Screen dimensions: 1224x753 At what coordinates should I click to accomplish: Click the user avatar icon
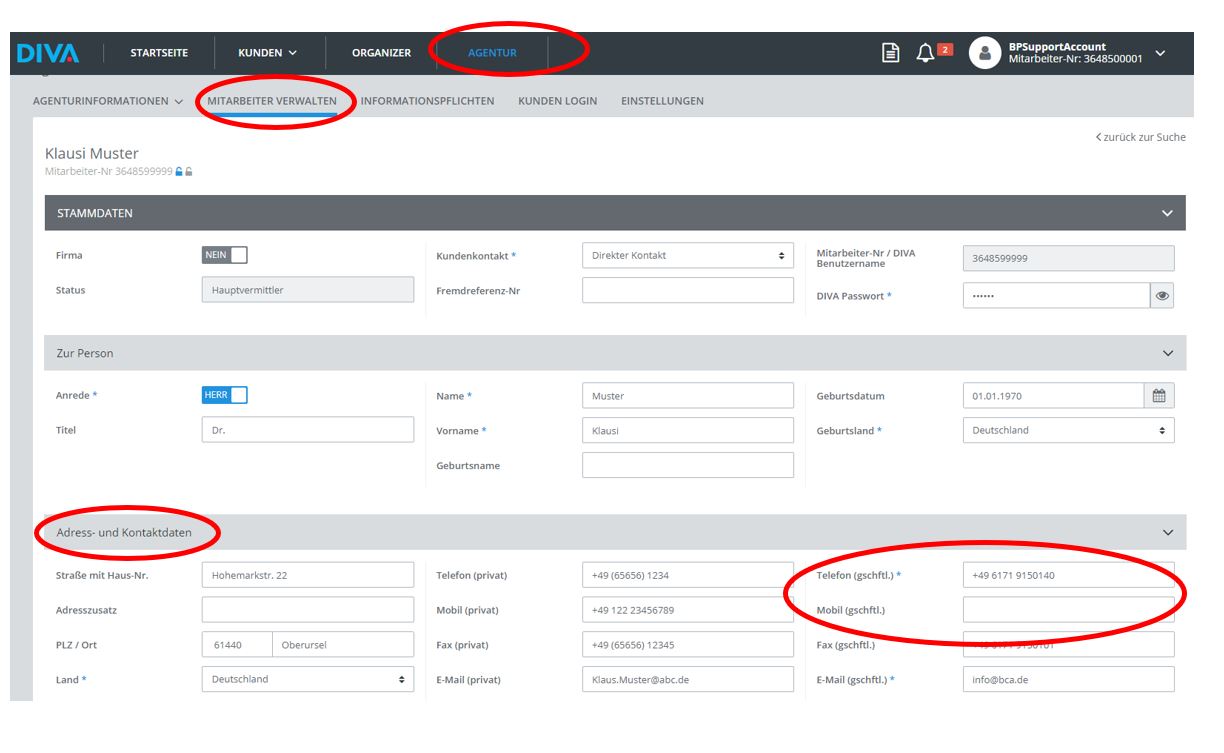(x=984, y=54)
